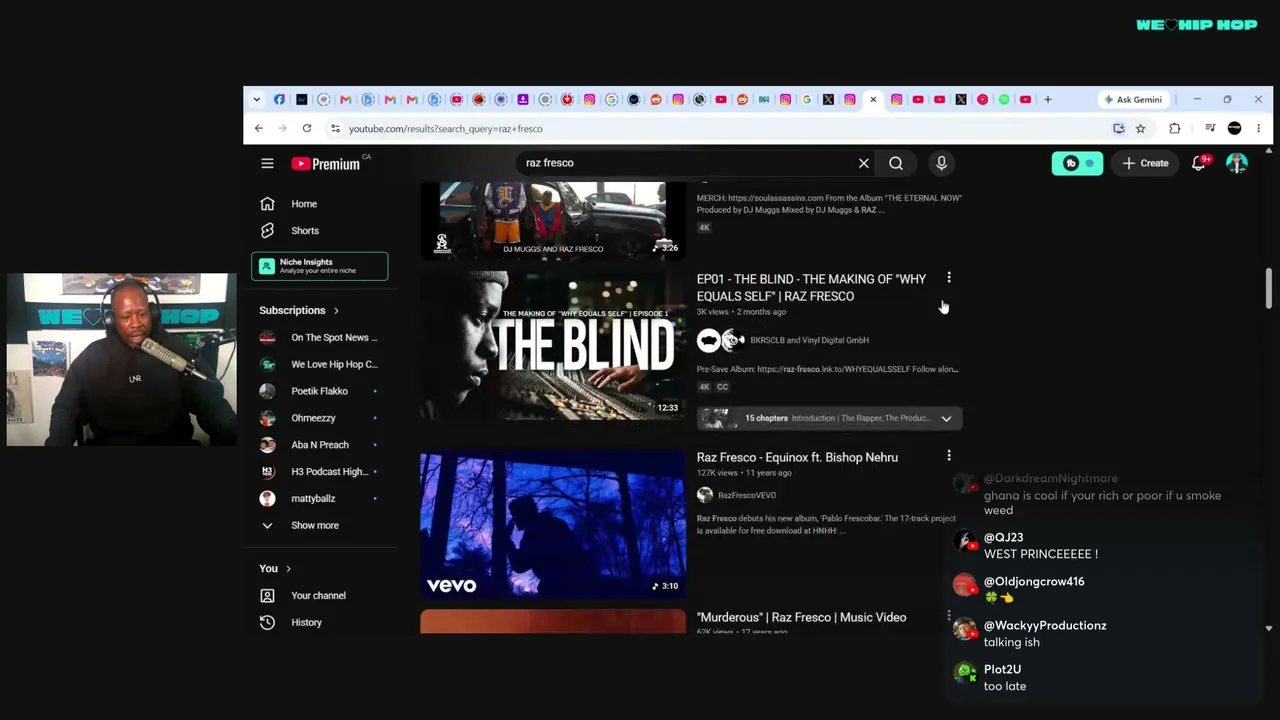Open the Chrome extensions puzzle icon
This screenshot has width=1280, height=720.
[x=1175, y=128]
